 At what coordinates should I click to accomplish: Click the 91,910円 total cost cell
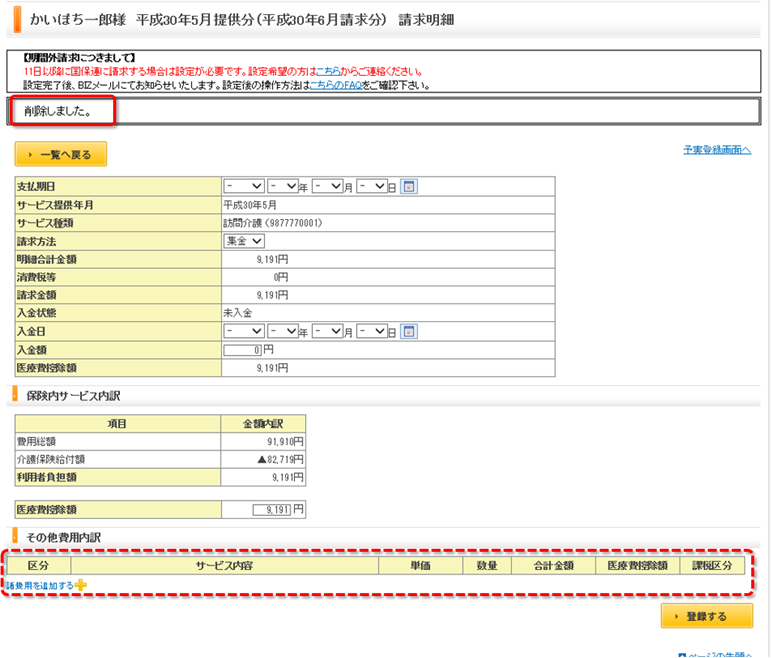click(x=263, y=442)
